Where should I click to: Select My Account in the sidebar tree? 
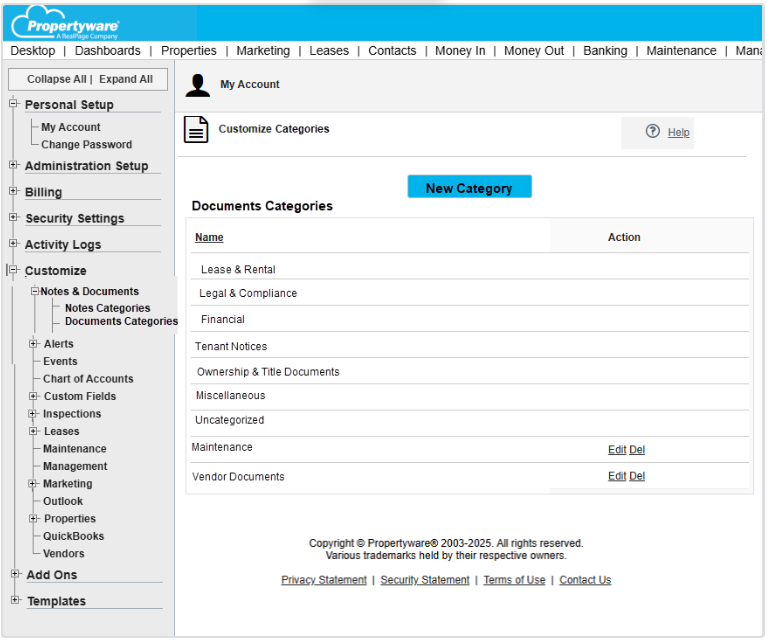point(71,127)
